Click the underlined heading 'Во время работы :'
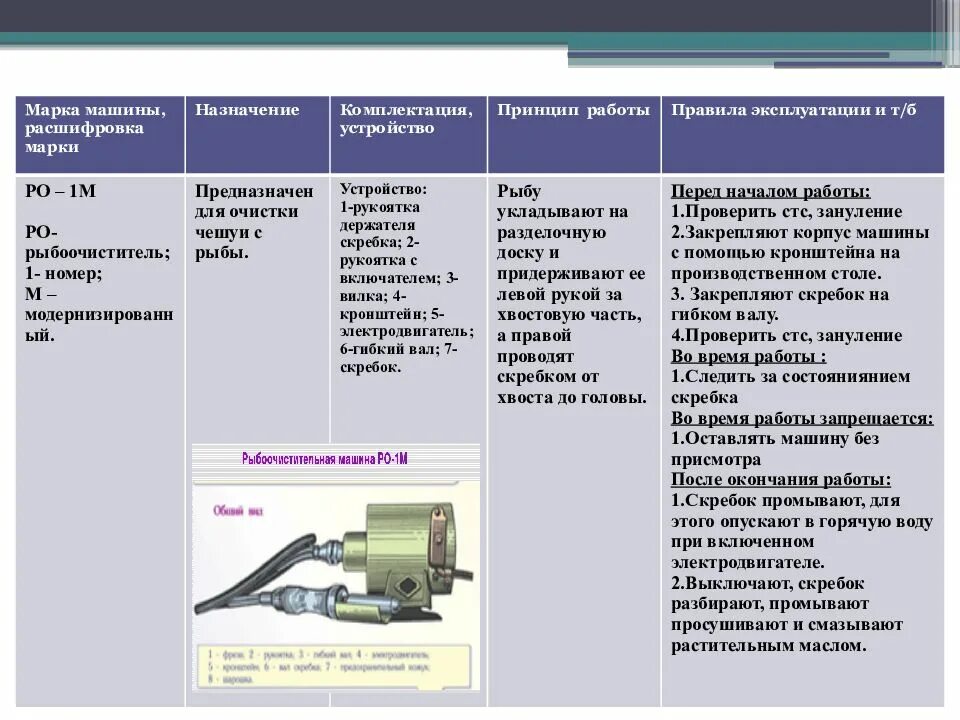Image resolution: width=960 pixels, height=720 pixels. point(748,356)
